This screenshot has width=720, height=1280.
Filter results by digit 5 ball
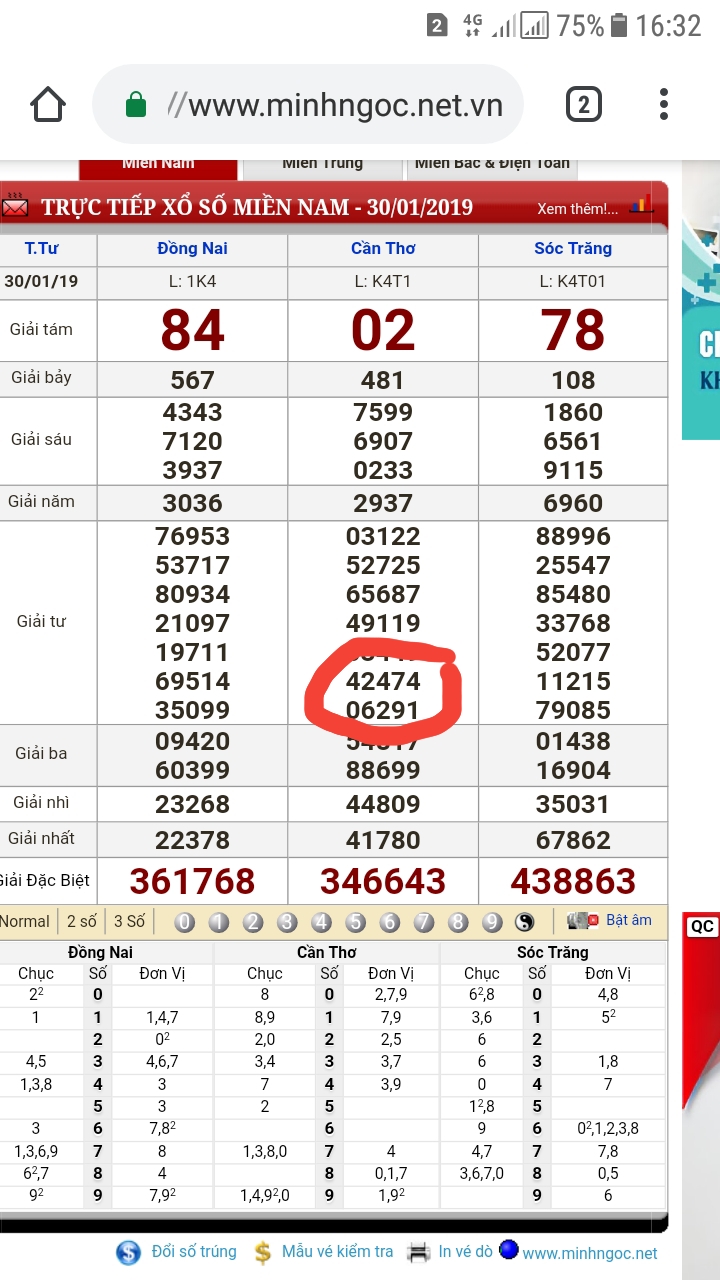pos(355,922)
